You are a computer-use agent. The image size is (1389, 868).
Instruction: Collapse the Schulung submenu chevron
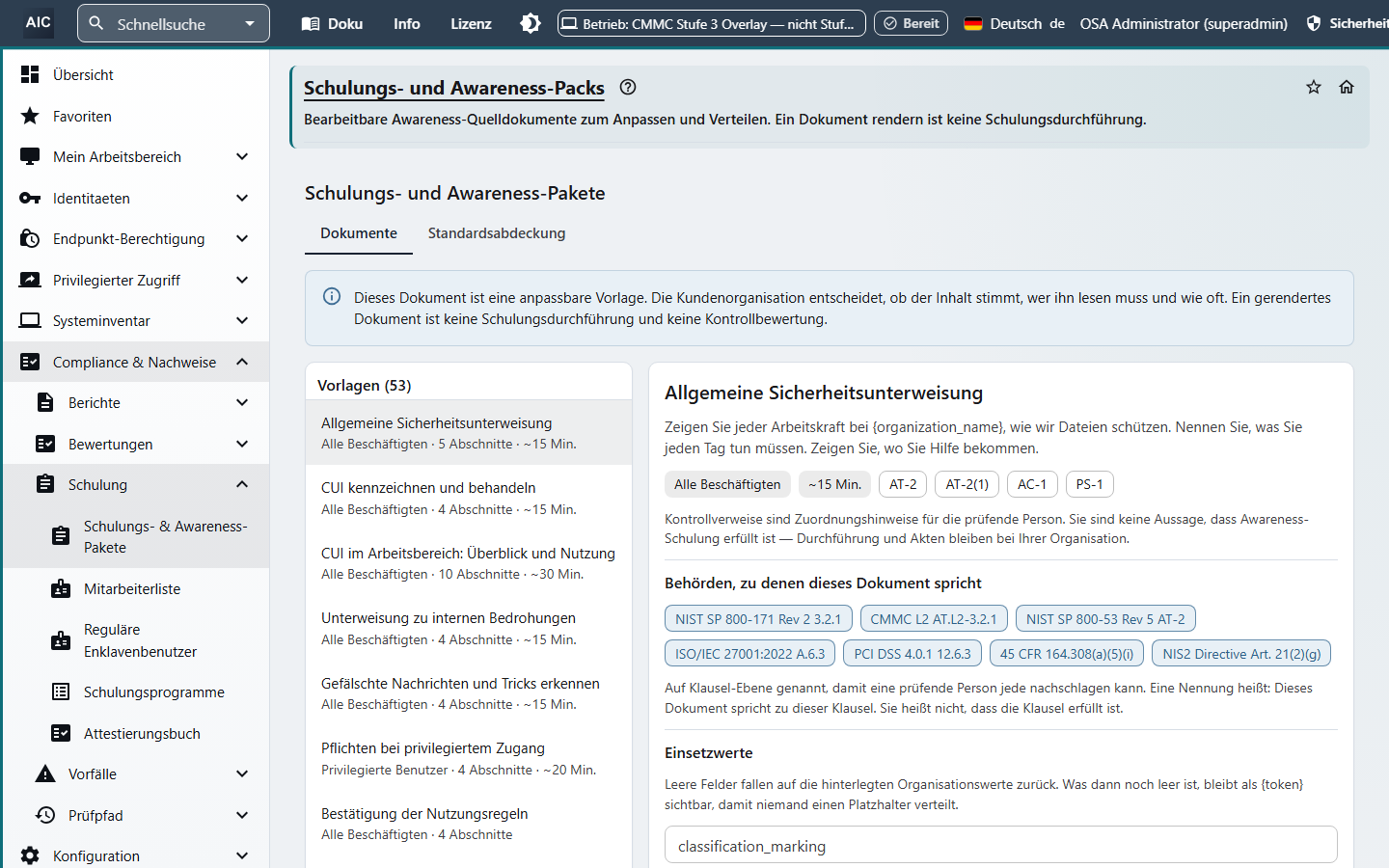[242, 484]
